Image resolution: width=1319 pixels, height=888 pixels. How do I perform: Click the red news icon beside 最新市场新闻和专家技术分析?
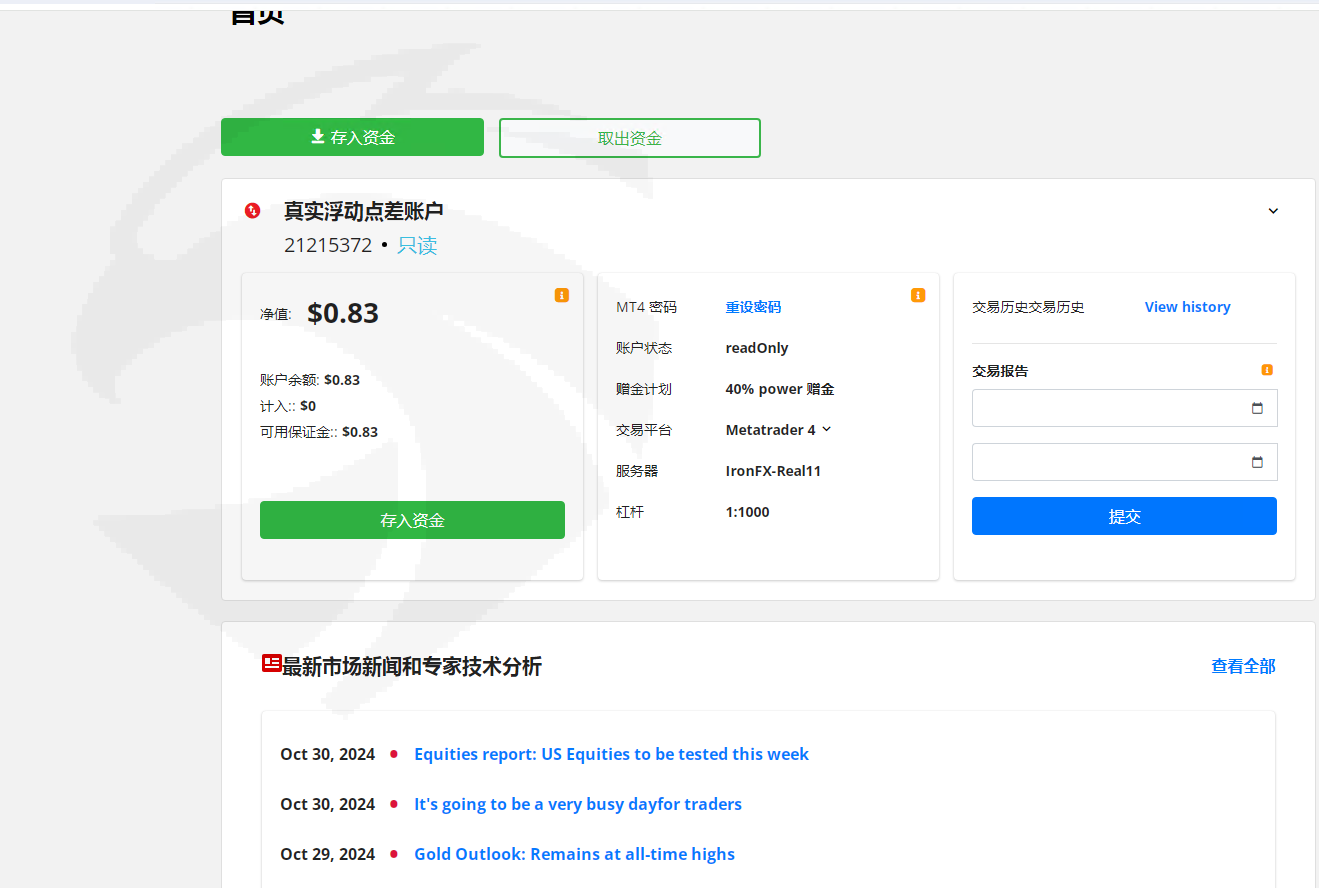[271, 663]
